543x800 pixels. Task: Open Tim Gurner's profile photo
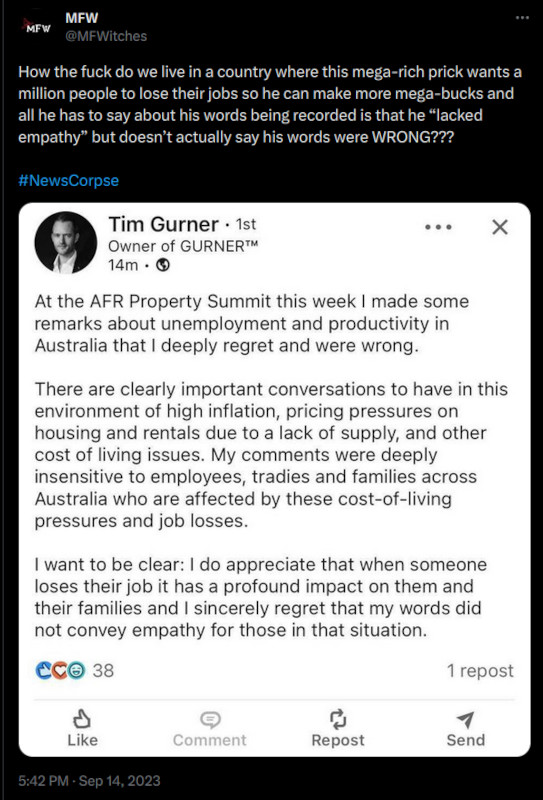pyautogui.click(x=65, y=242)
